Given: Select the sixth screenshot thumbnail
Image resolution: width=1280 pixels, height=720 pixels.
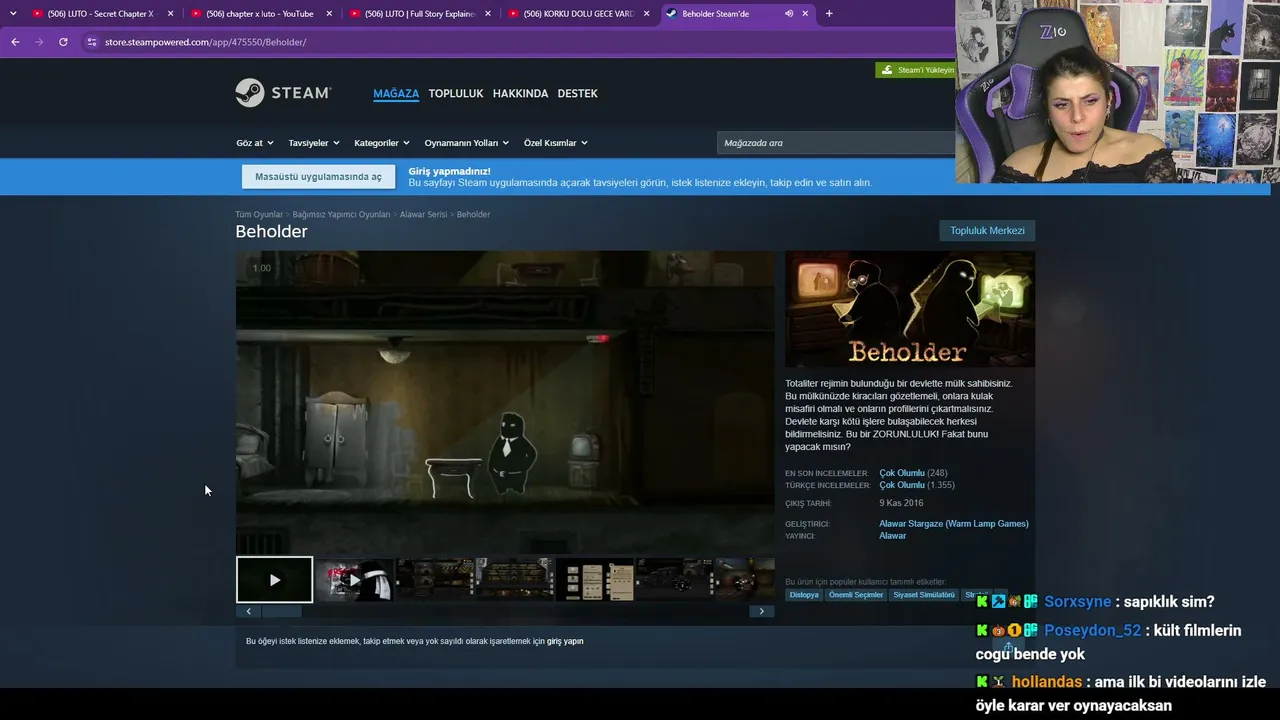Looking at the screenshot, I should pos(675,580).
